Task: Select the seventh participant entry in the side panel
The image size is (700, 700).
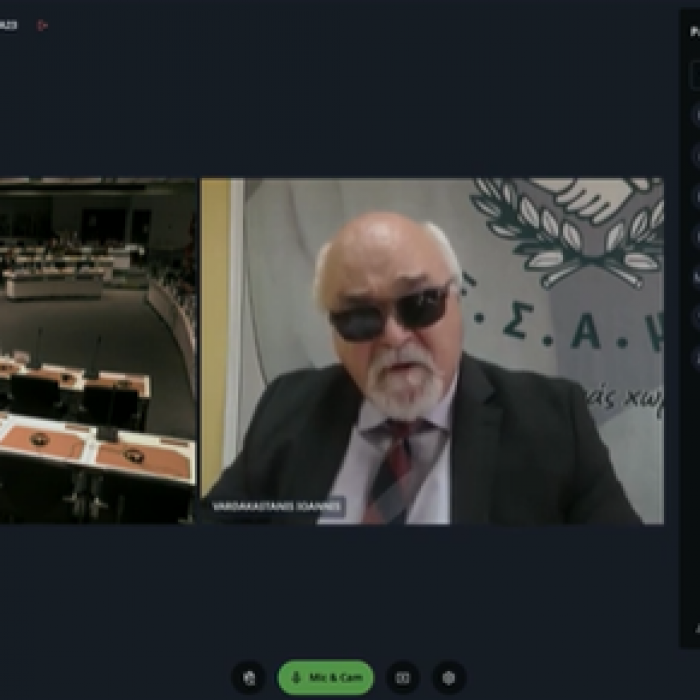Action: click(x=696, y=357)
